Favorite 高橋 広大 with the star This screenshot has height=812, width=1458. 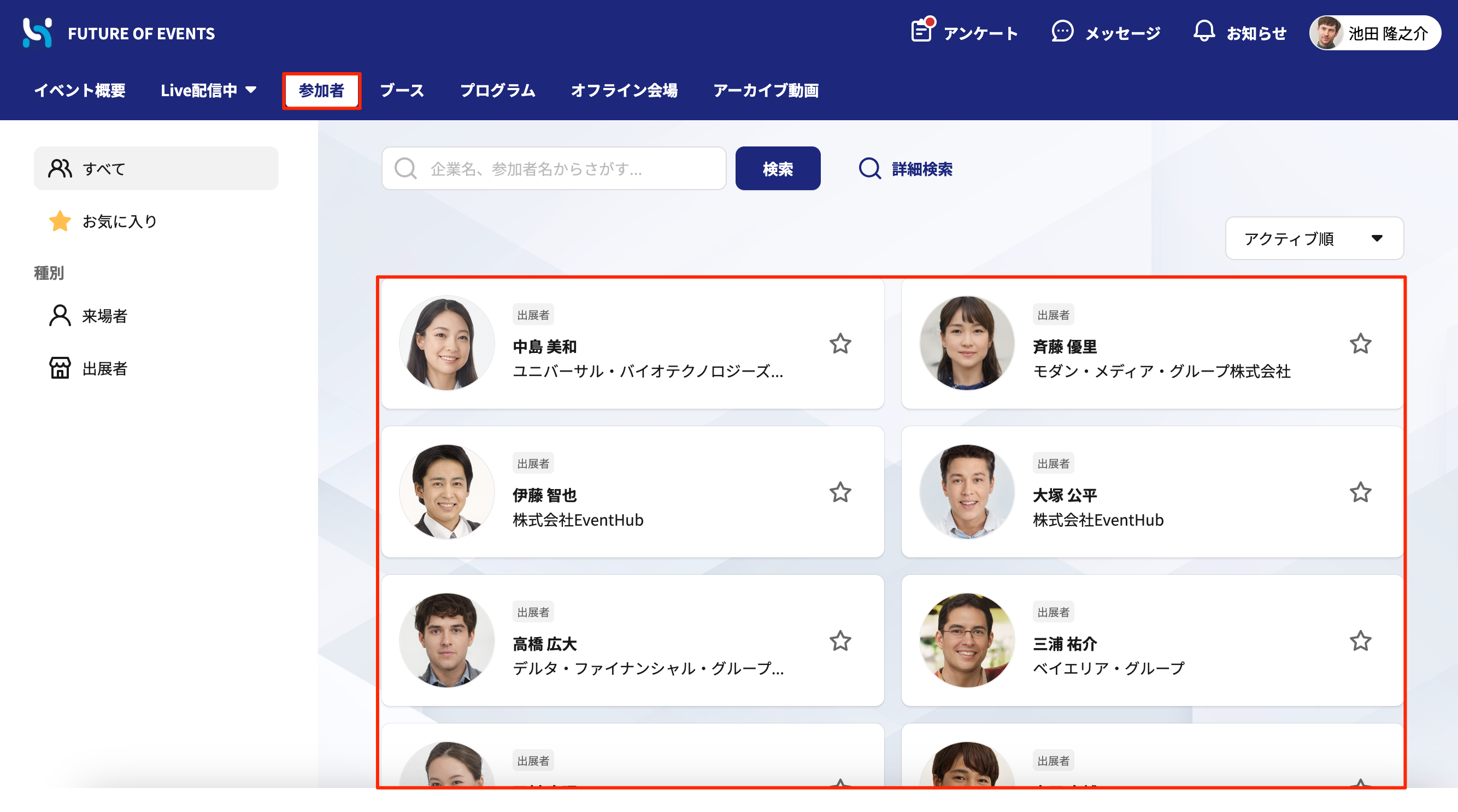[x=840, y=641]
